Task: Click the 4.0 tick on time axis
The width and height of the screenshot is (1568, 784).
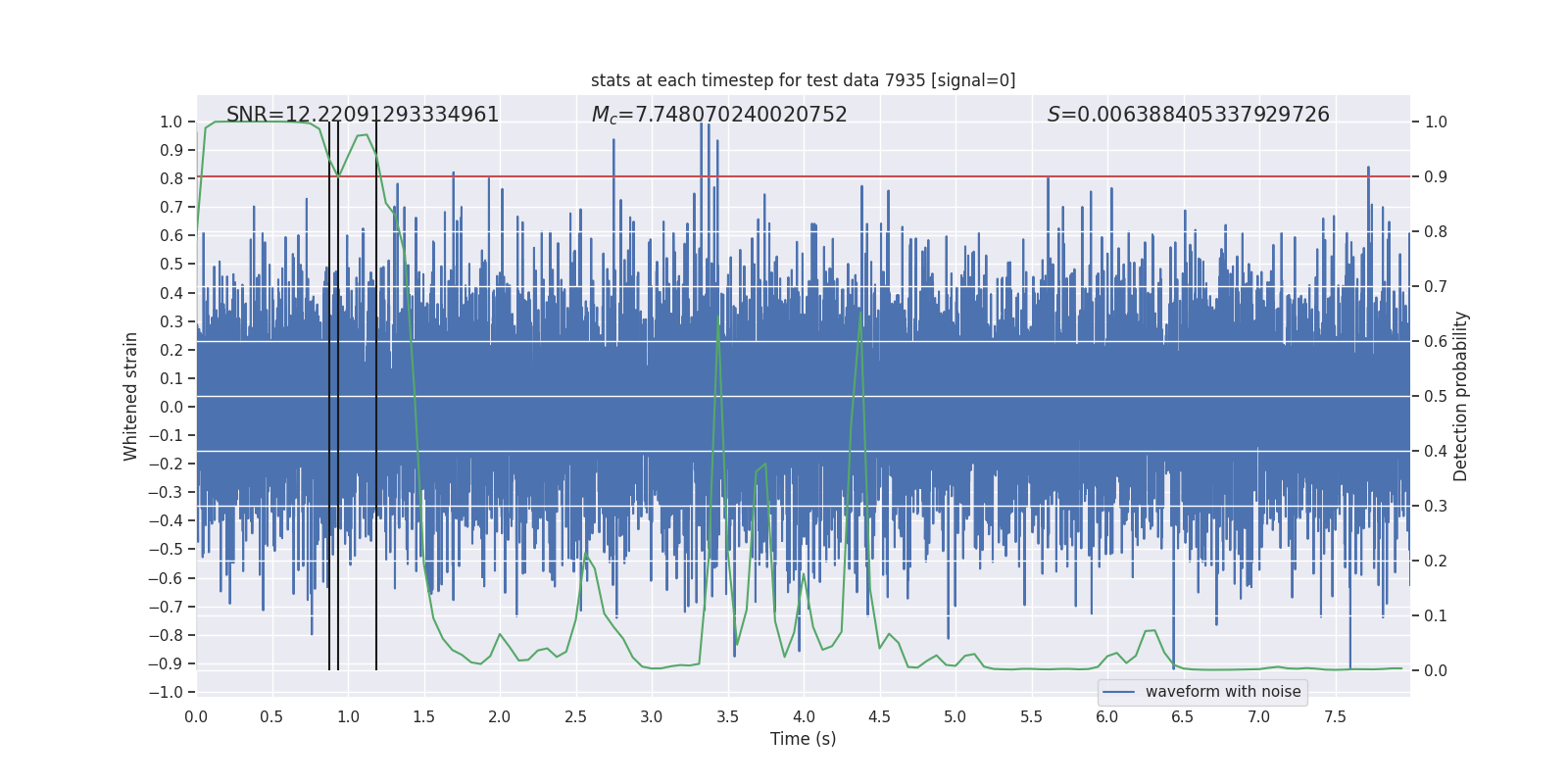Action: click(803, 716)
